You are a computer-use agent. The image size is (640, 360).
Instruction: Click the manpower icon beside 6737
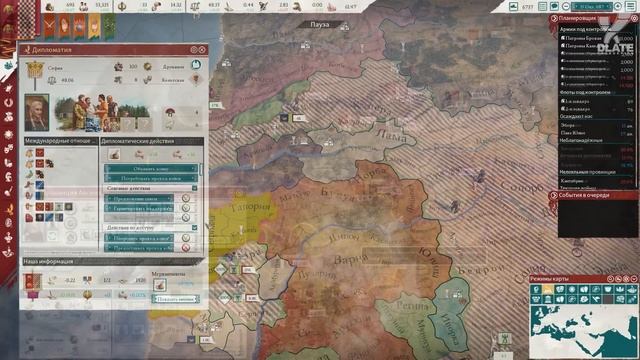(x=513, y=7)
